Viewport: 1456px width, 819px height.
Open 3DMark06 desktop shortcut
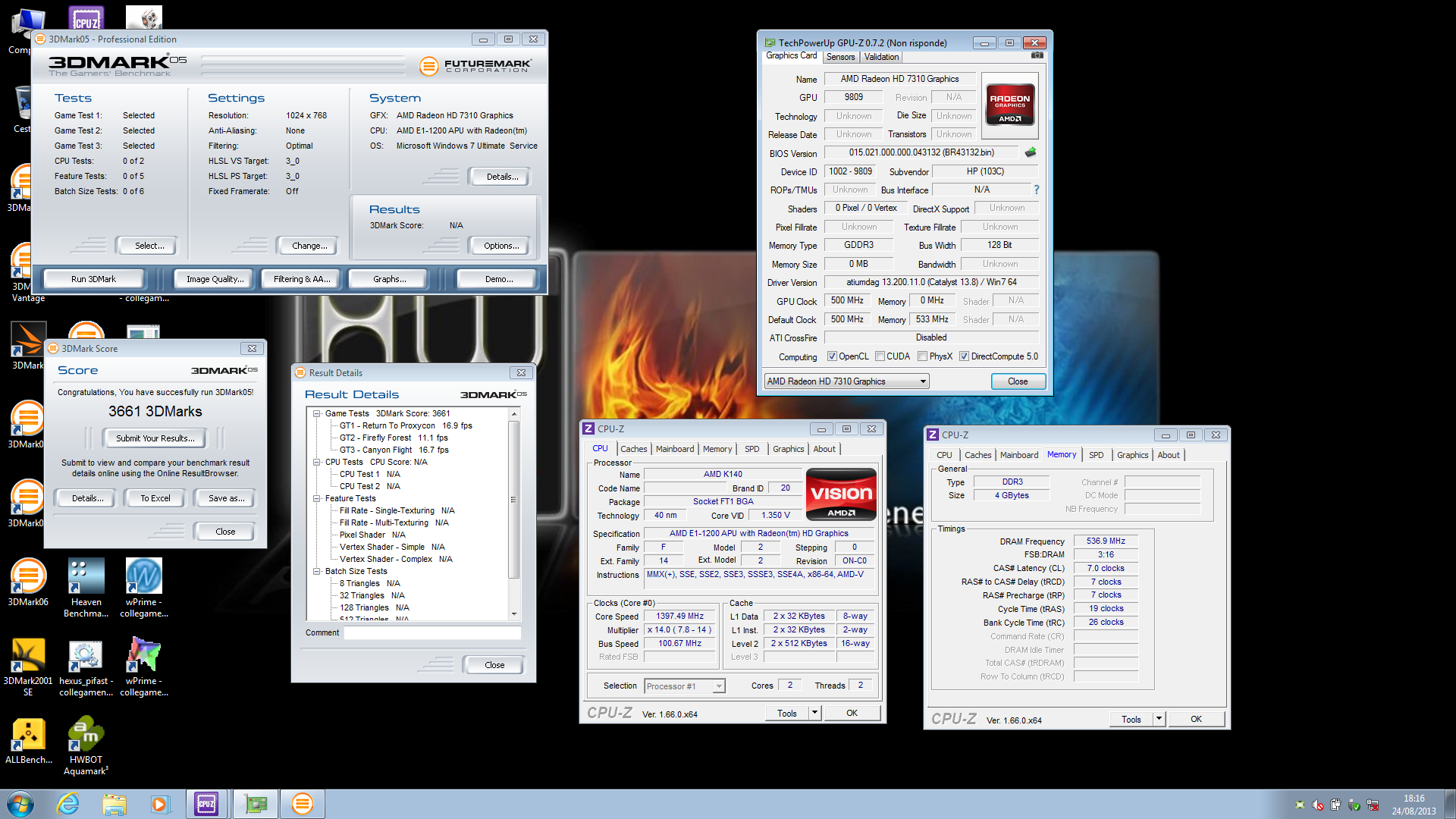[27, 582]
